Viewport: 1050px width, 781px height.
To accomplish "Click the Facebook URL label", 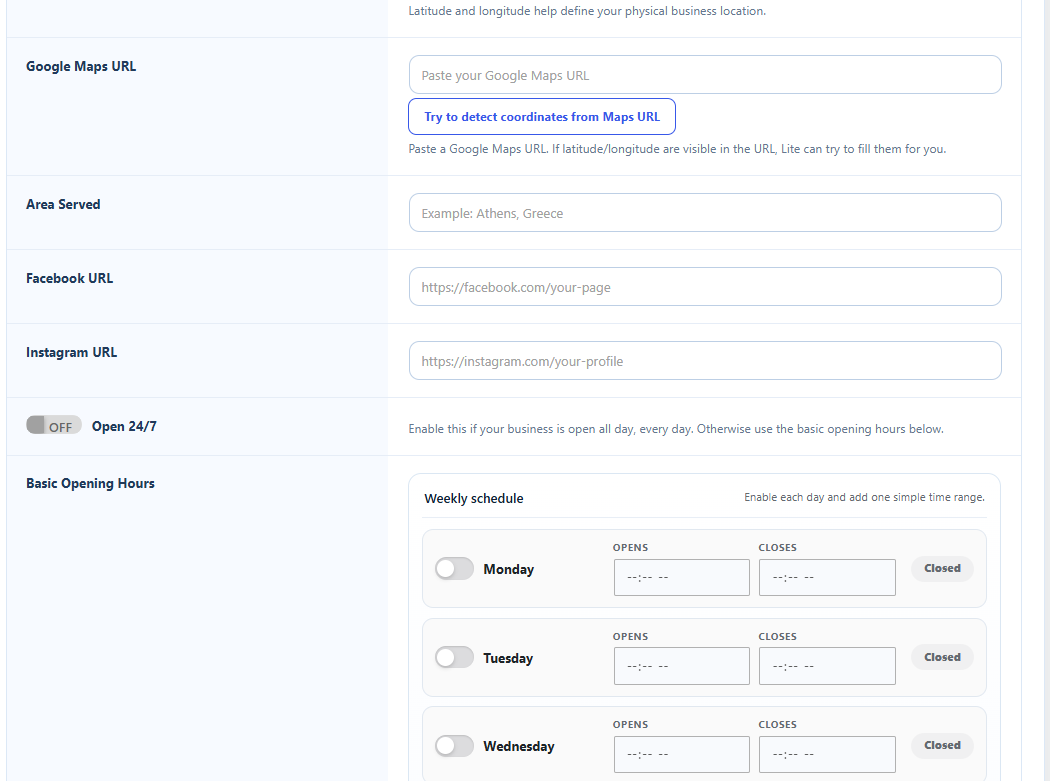I will click(x=70, y=278).
